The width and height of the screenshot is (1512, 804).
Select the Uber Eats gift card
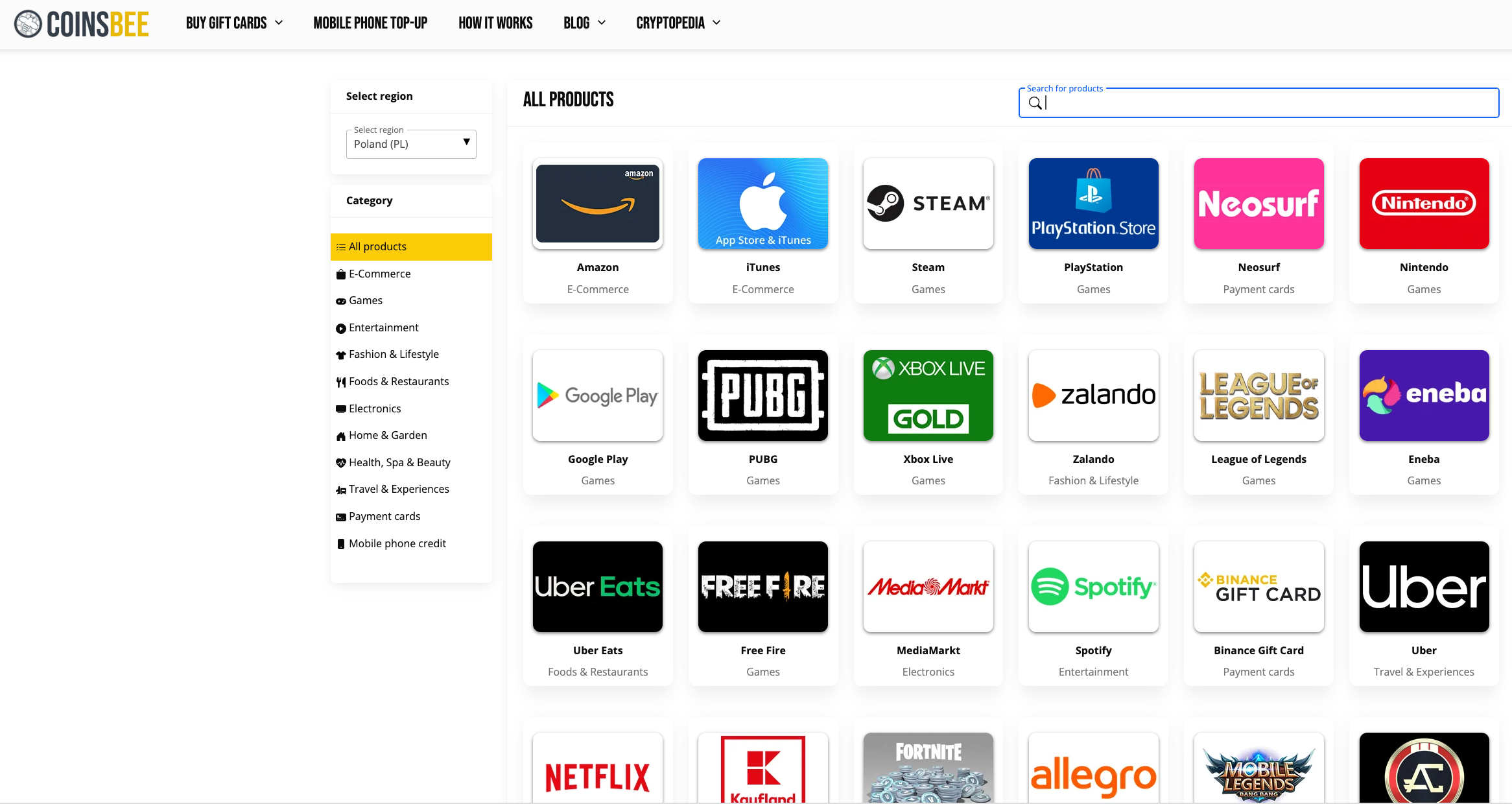pos(597,608)
